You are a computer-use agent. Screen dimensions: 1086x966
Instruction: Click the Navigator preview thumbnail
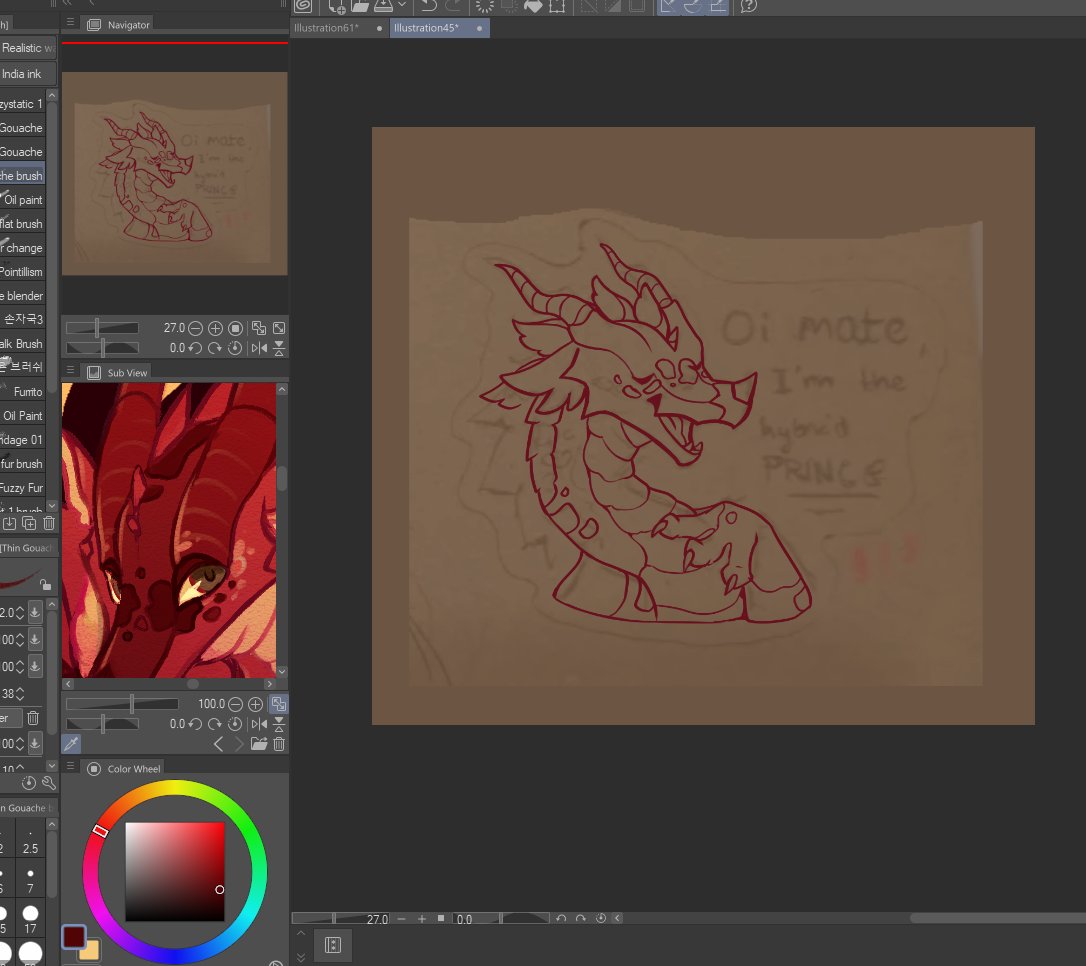pyautogui.click(x=175, y=174)
